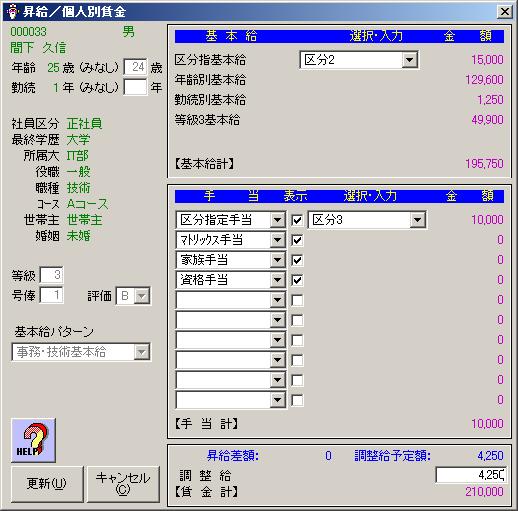The image size is (518, 511).
Task: Click the みなし age field showing 24
Action: (135, 67)
